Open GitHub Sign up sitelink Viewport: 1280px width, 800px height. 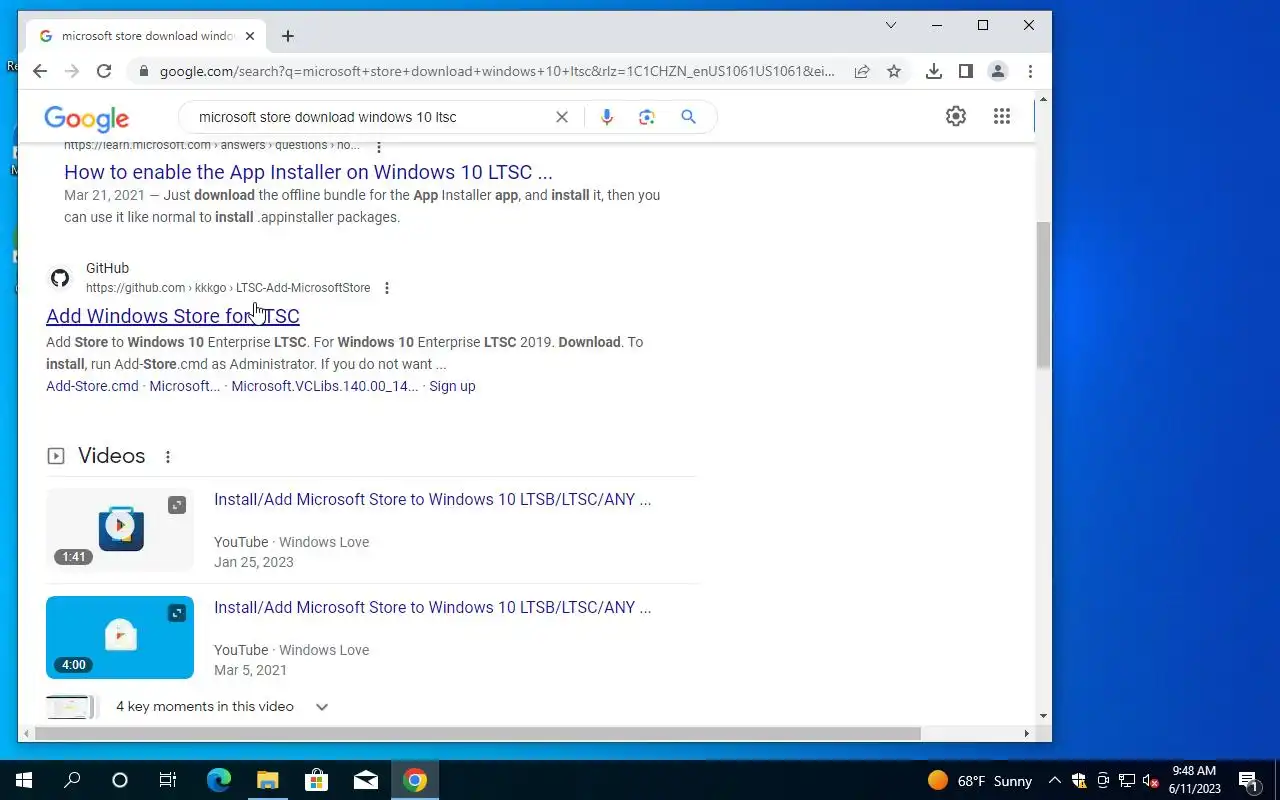point(452,386)
